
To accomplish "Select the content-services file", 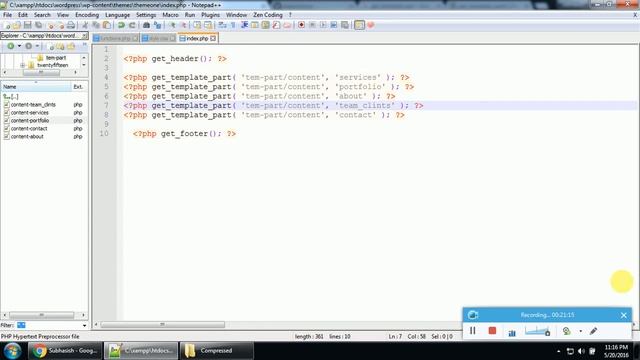I will click(x=29, y=113).
